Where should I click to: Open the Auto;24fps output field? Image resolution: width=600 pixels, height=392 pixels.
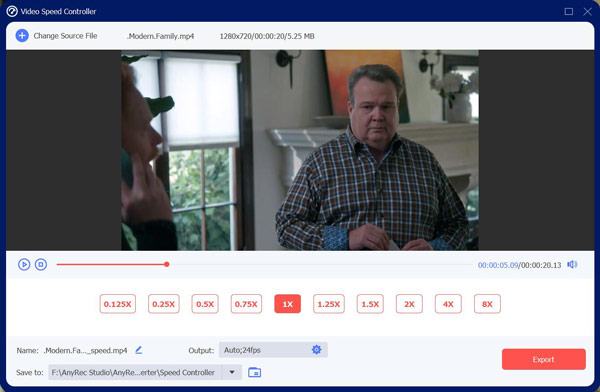tap(273, 350)
